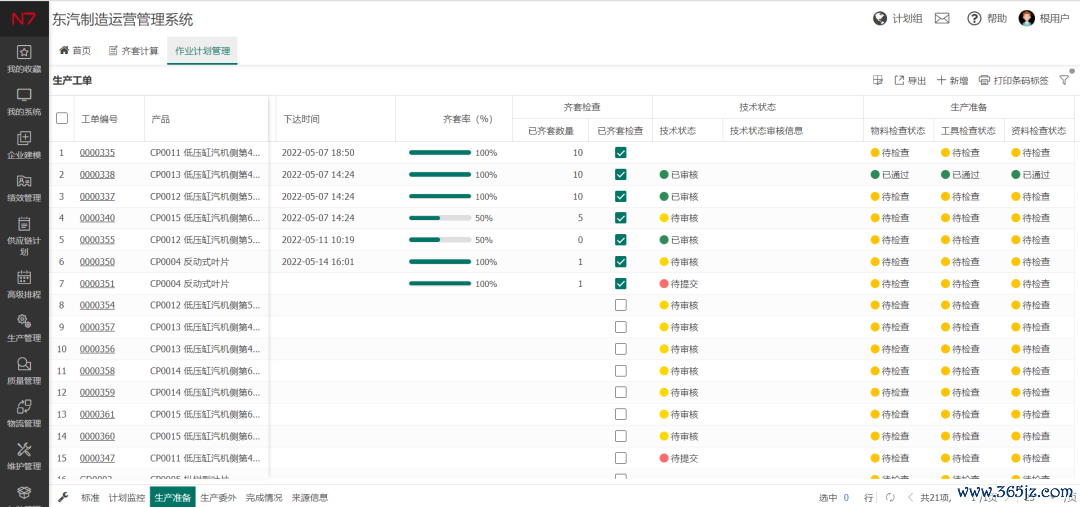Click 100% progress bar of order 0000335
The width and height of the screenshot is (1080, 507).
point(440,153)
